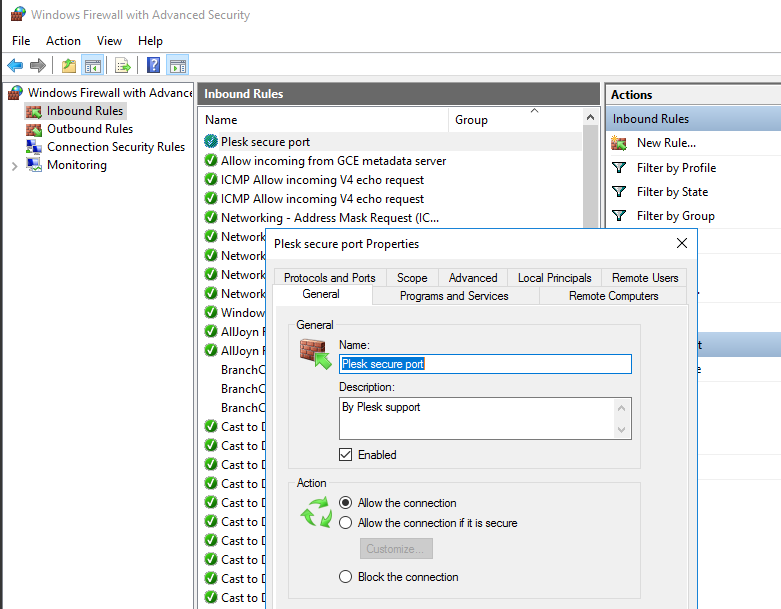Image resolution: width=781 pixels, height=609 pixels.
Task: Select the General tab
Action: click(321, 294)
